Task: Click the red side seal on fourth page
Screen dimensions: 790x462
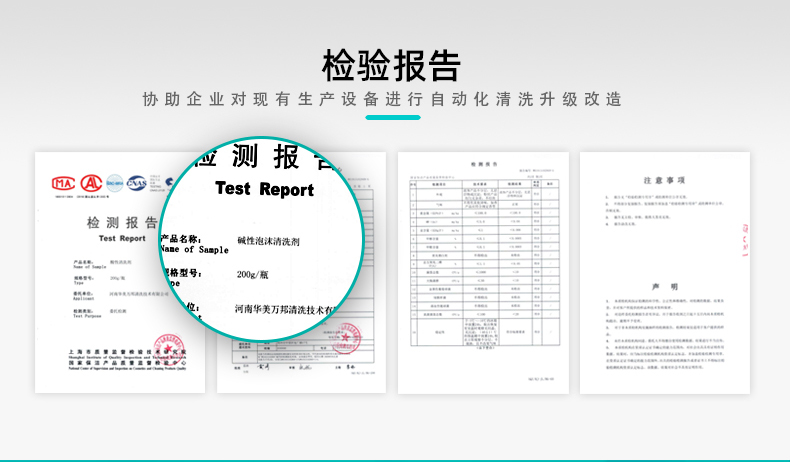Action: [745, 240]
